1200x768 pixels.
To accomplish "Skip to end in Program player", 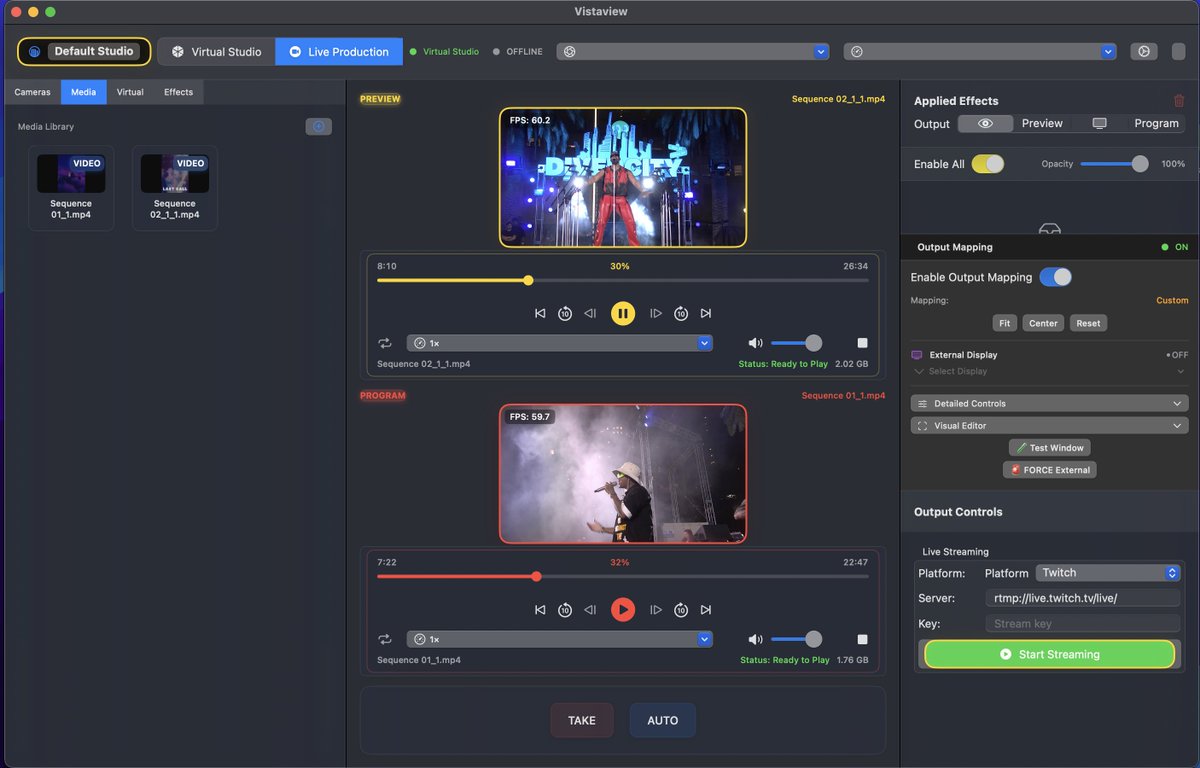I will tap(706, 609).
